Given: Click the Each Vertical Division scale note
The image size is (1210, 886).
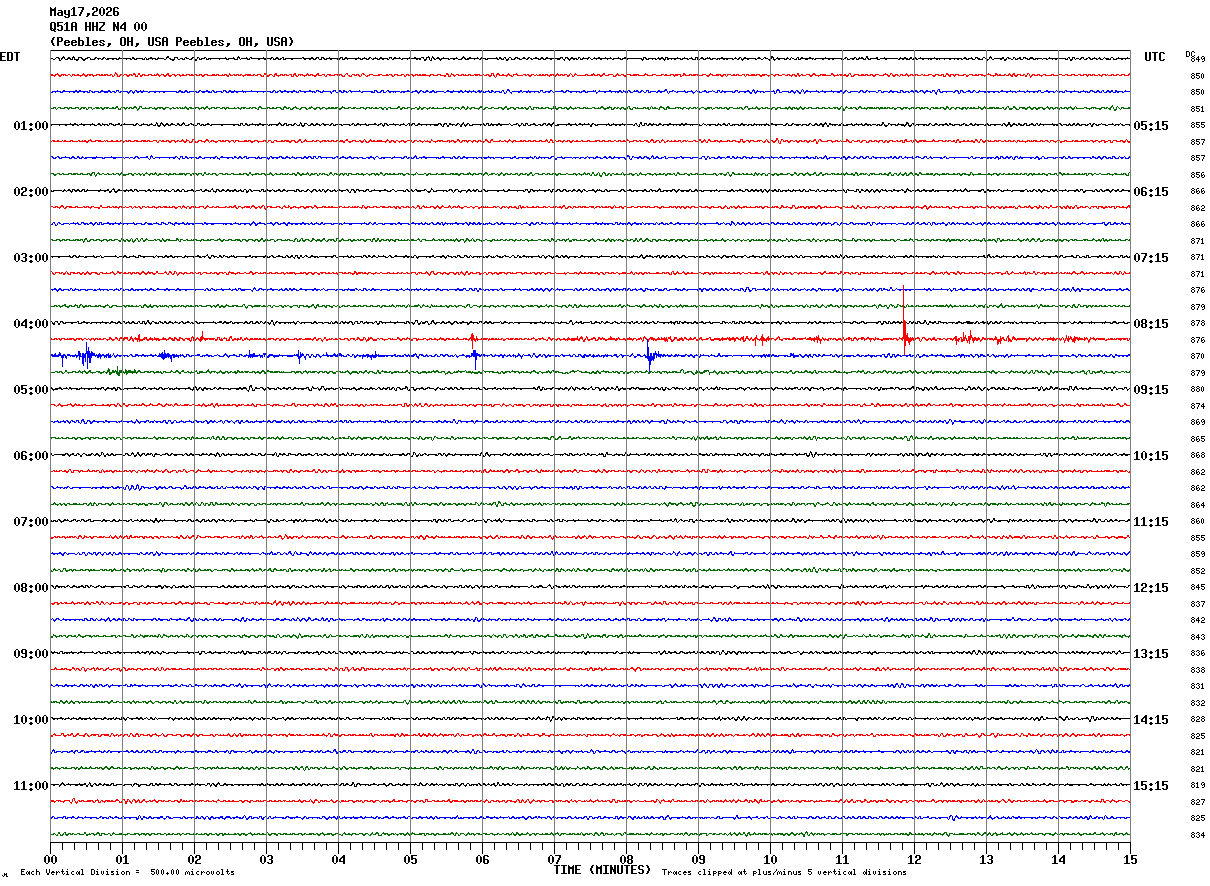Looking at the screenshot, I should point(128,873).
